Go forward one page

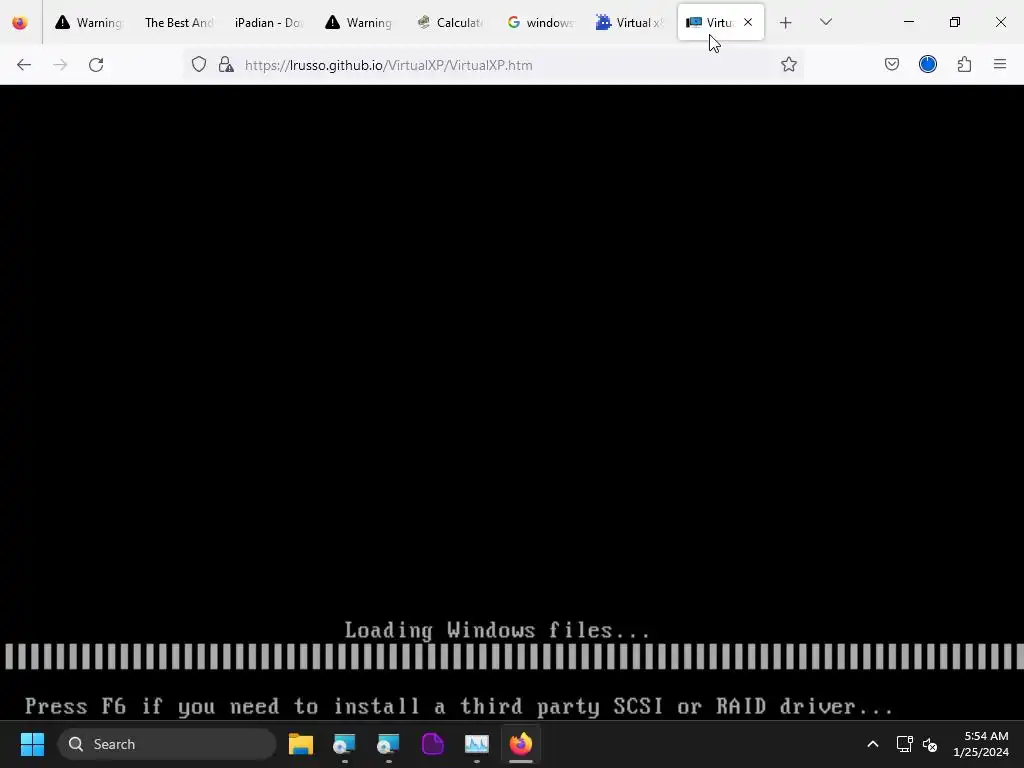click(x=60, y=65)
